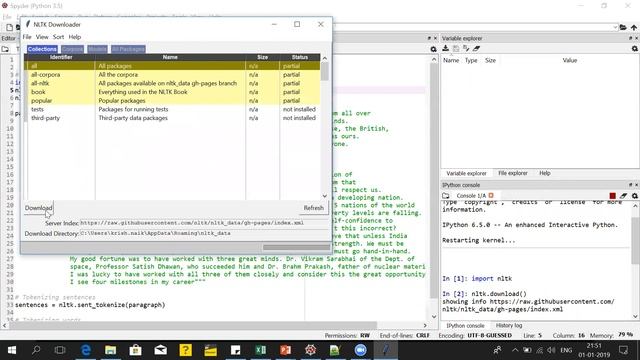Click the browse working directory folder icon
640x360 pixels.
coord(623,27)
